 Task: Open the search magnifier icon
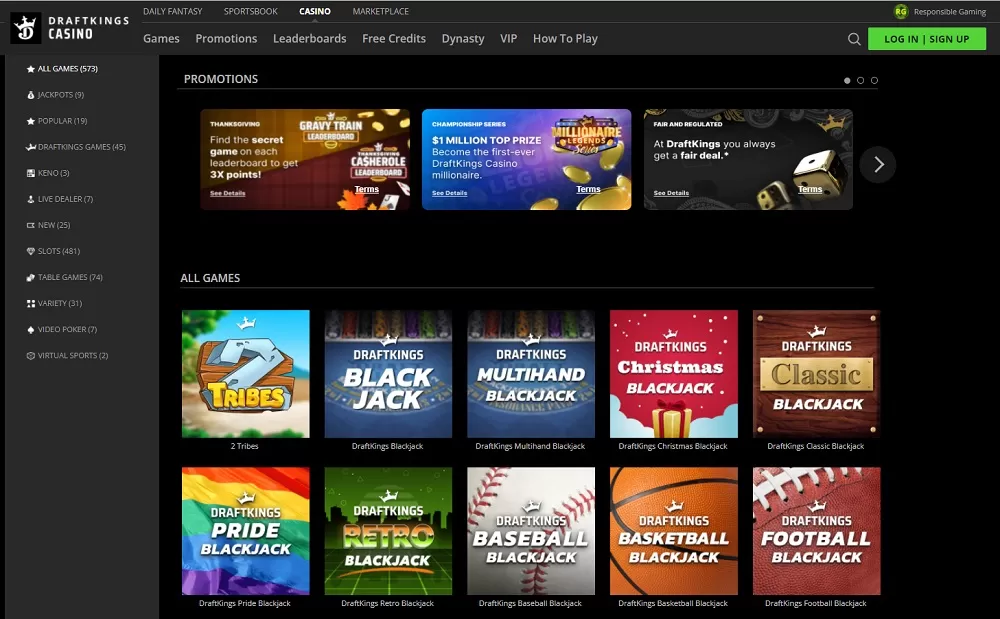pos(854,39)
